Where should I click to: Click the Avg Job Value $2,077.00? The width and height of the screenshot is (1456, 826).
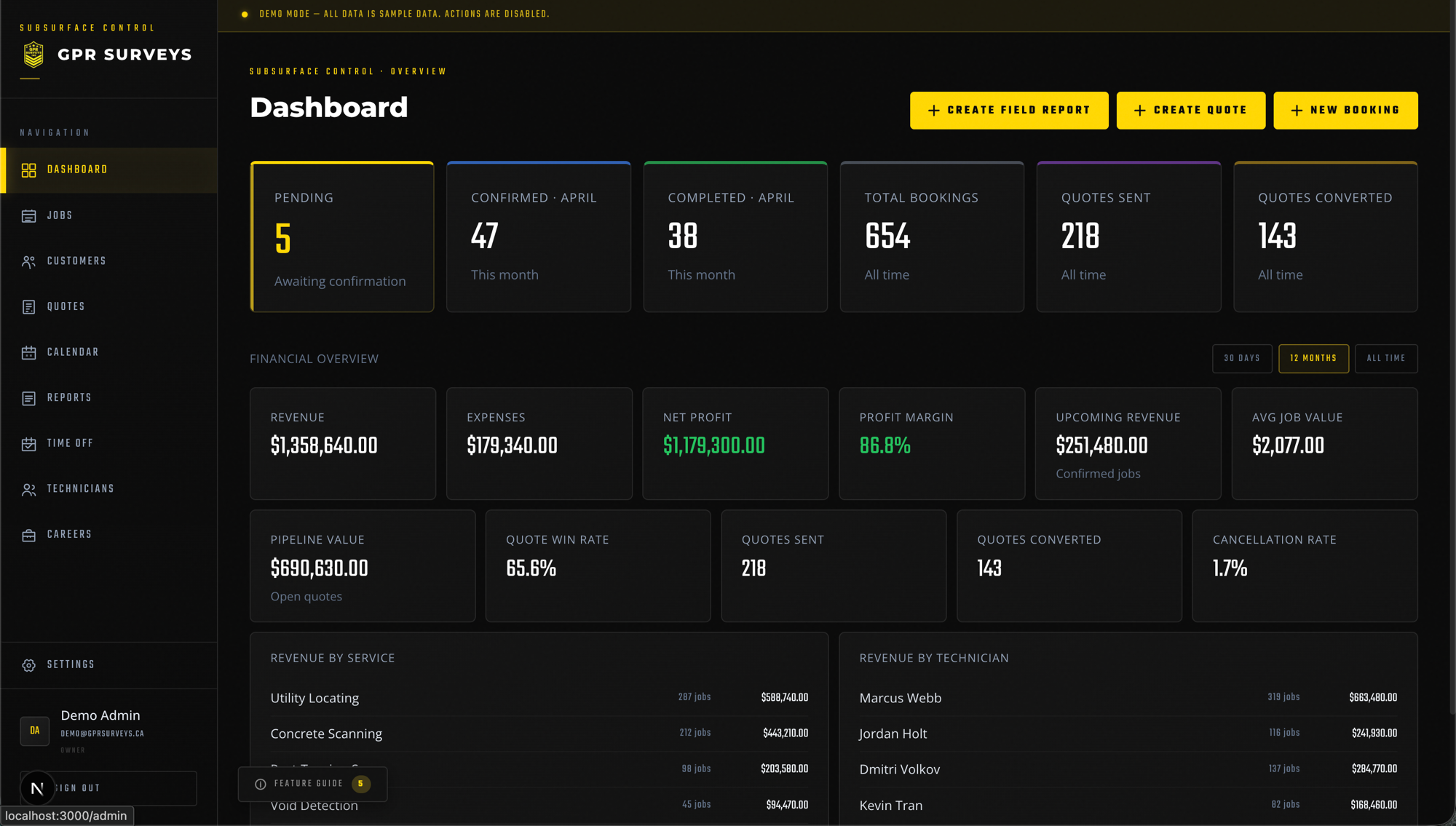coord(1288,446)
